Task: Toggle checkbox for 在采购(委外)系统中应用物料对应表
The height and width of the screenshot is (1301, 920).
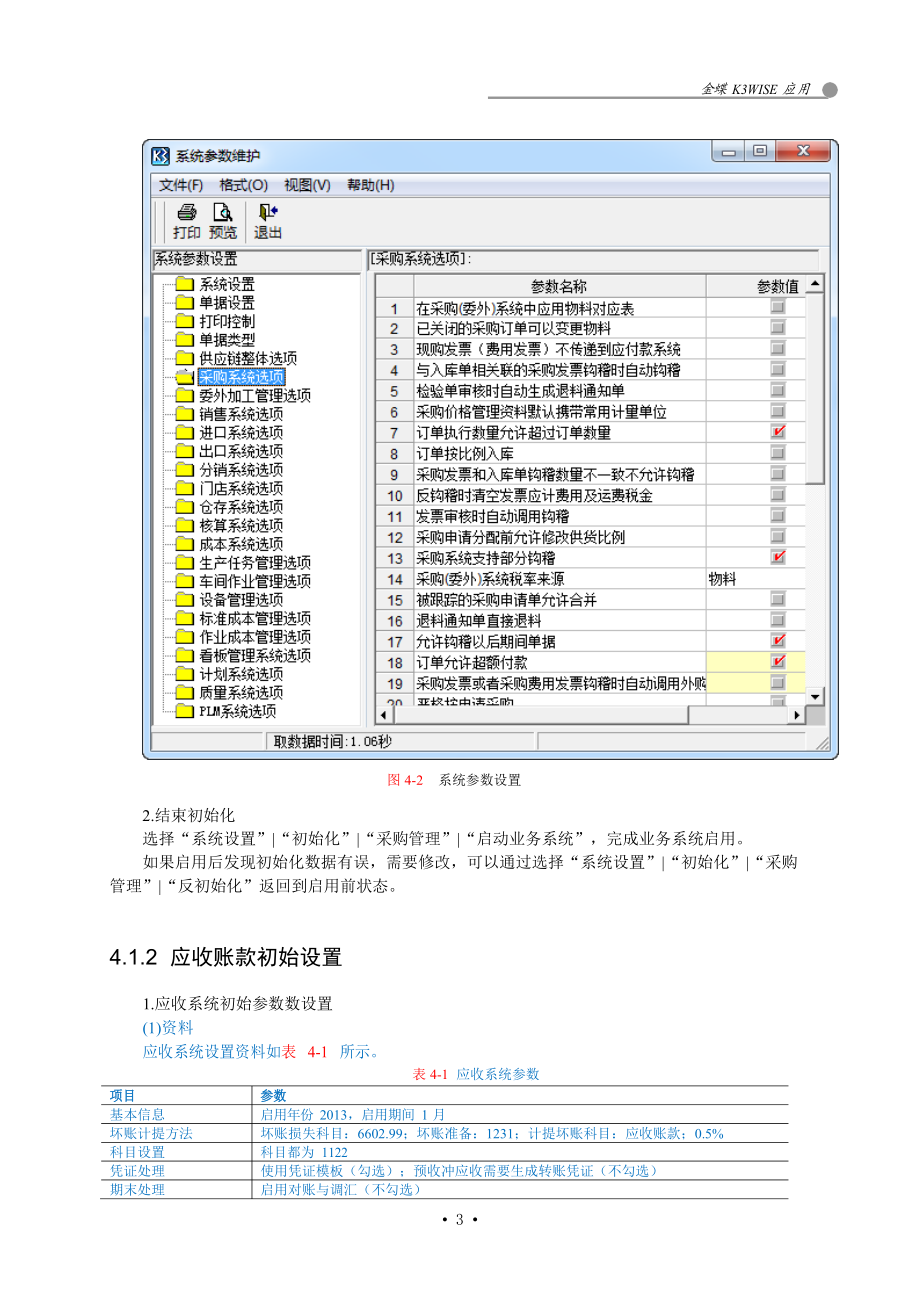Action: (x=778, y=307)
